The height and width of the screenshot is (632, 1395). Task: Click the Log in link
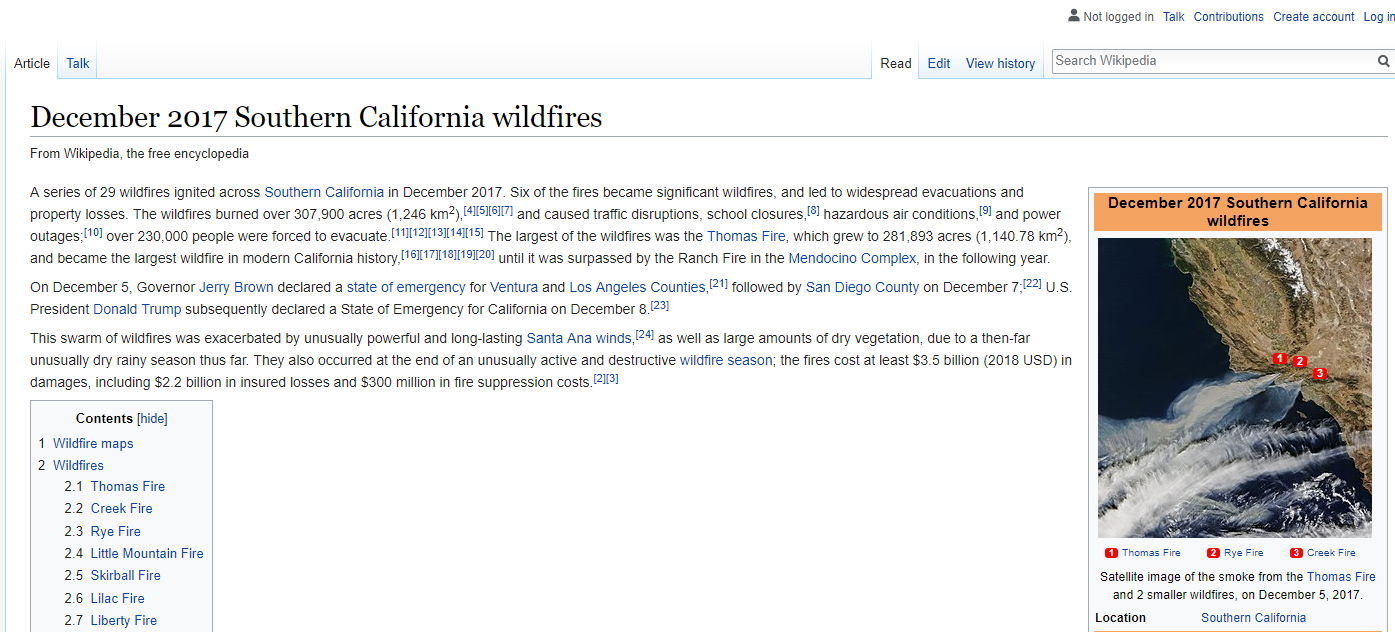(1379, 17)
